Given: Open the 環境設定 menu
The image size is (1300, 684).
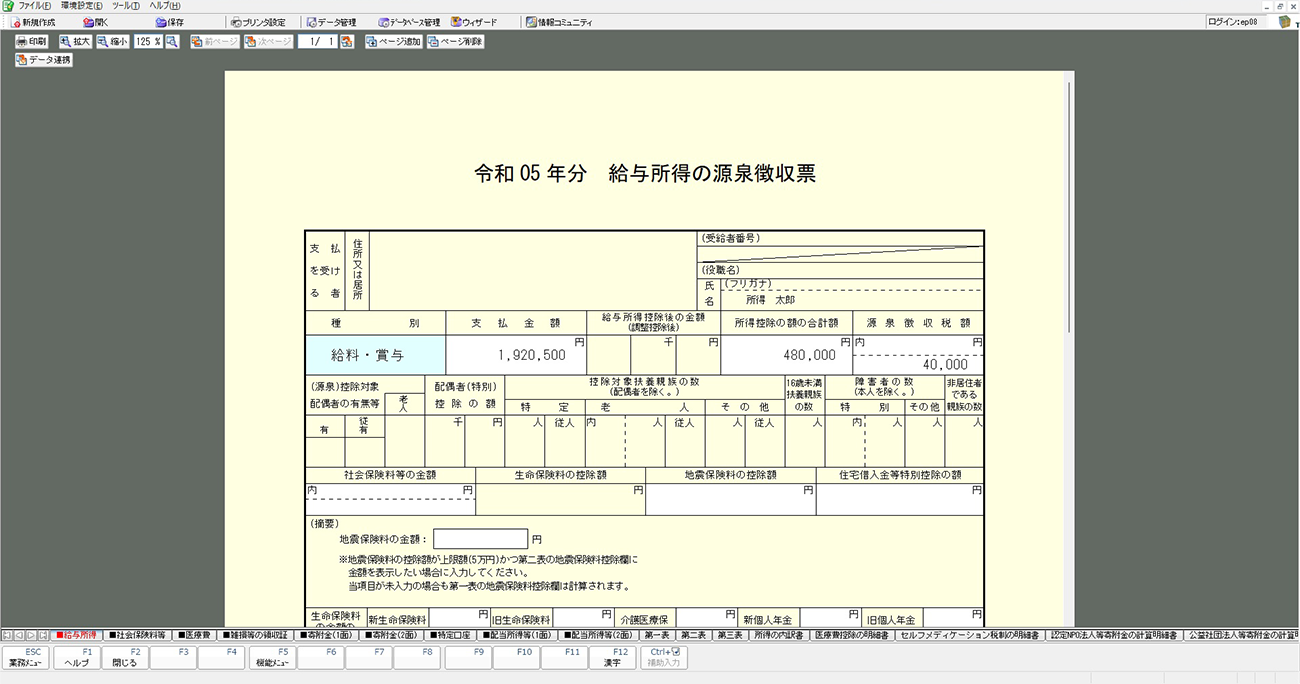Looking at the screenshot, I should click(81, 6).
